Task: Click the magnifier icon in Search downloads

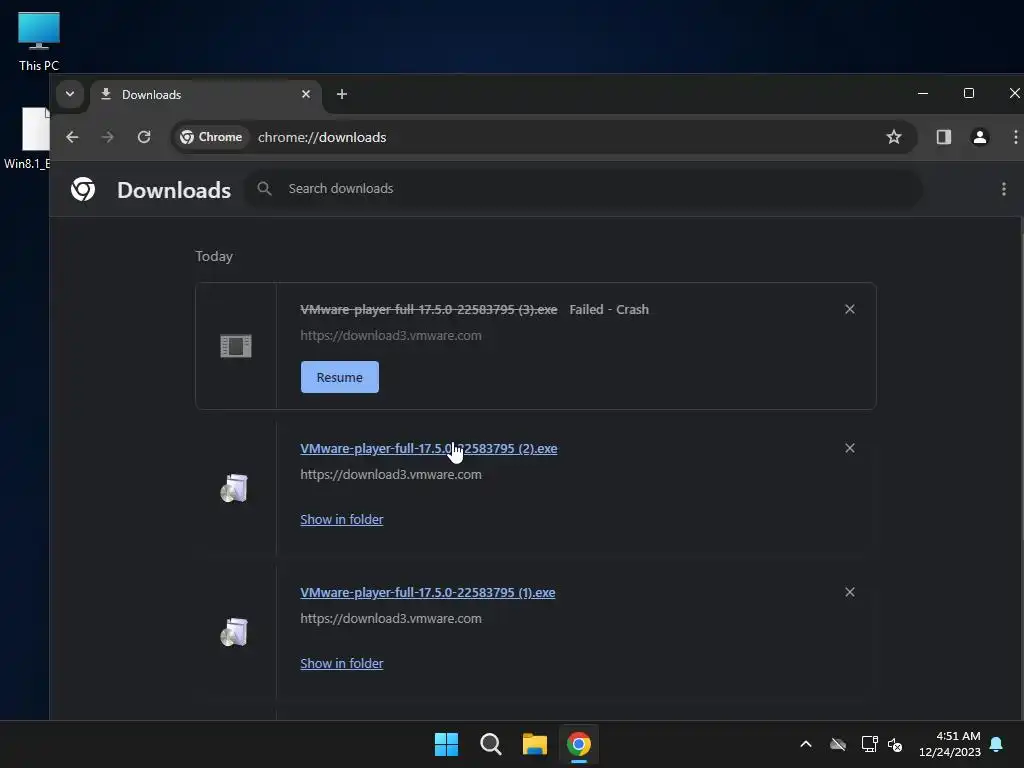Action: point(264,189)
